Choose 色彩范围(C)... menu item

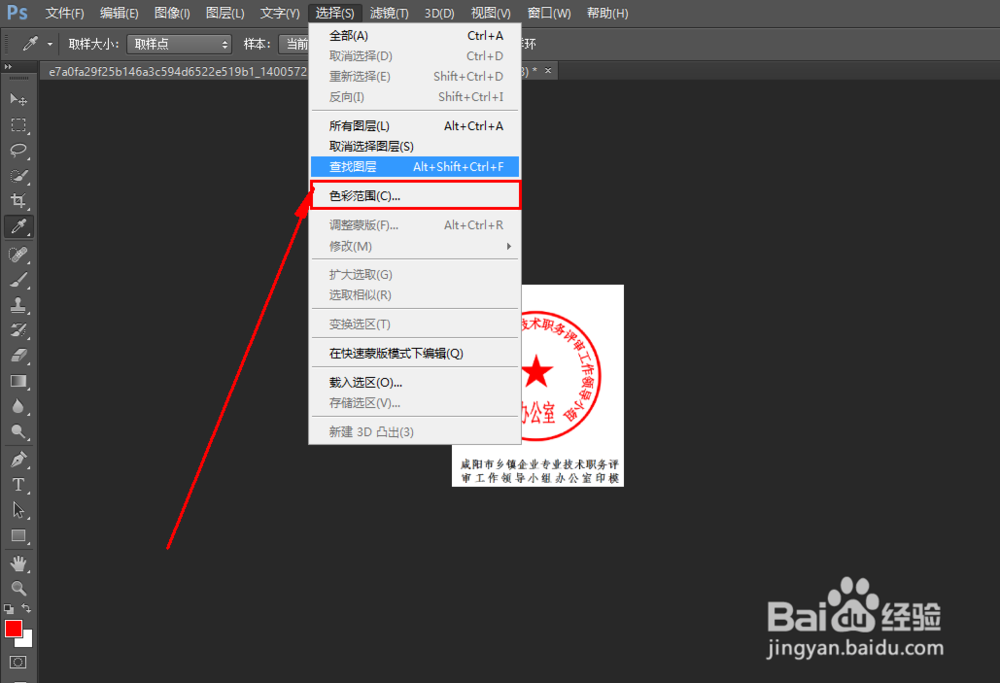click(x=415, y=196)
